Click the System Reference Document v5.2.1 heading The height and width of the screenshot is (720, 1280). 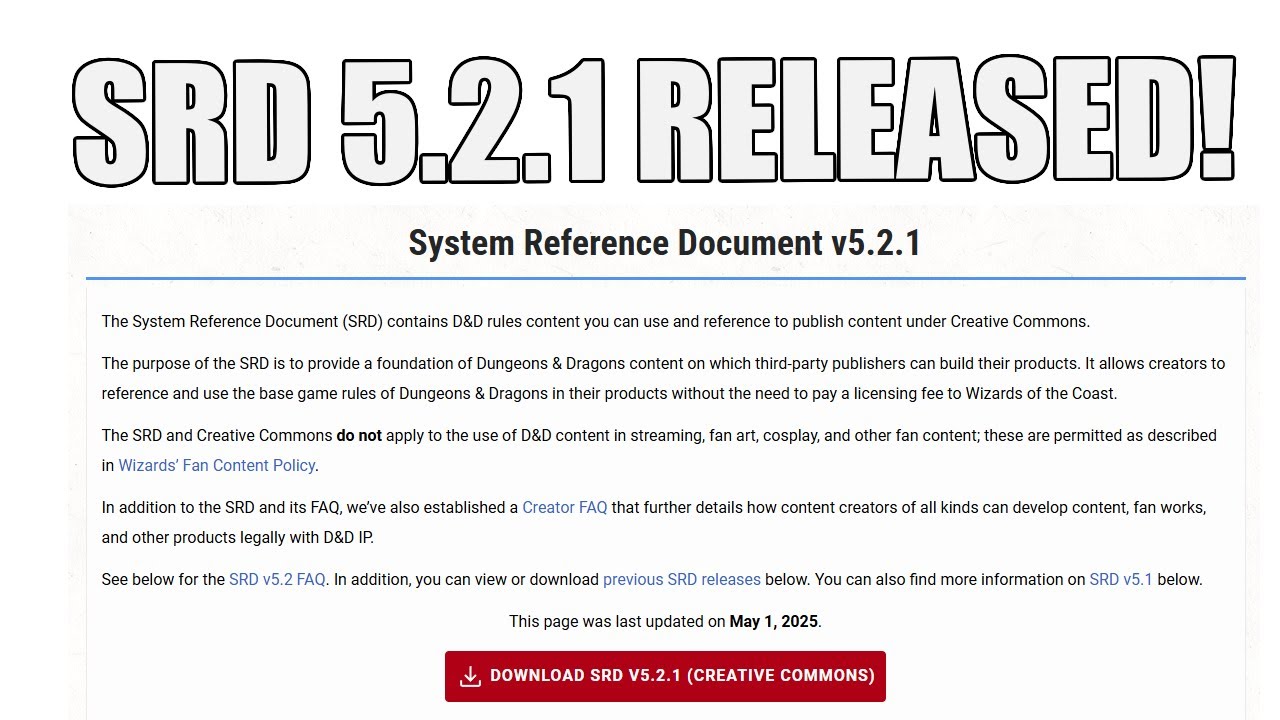pos(664,243)
